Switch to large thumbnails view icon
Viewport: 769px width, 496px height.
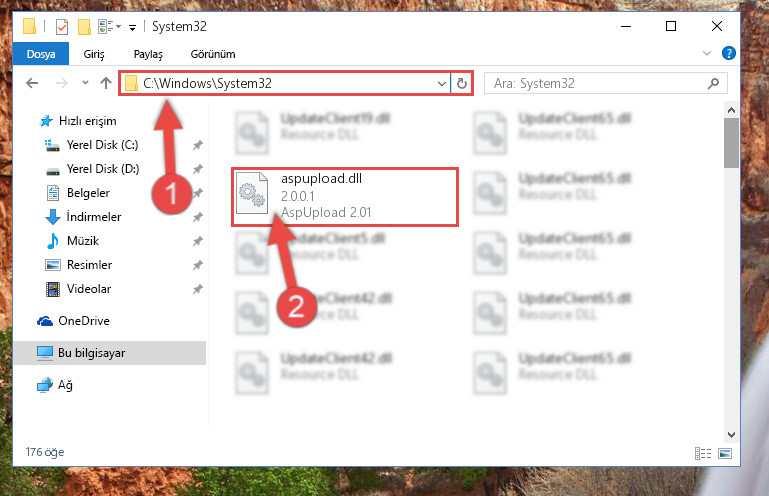725,453
